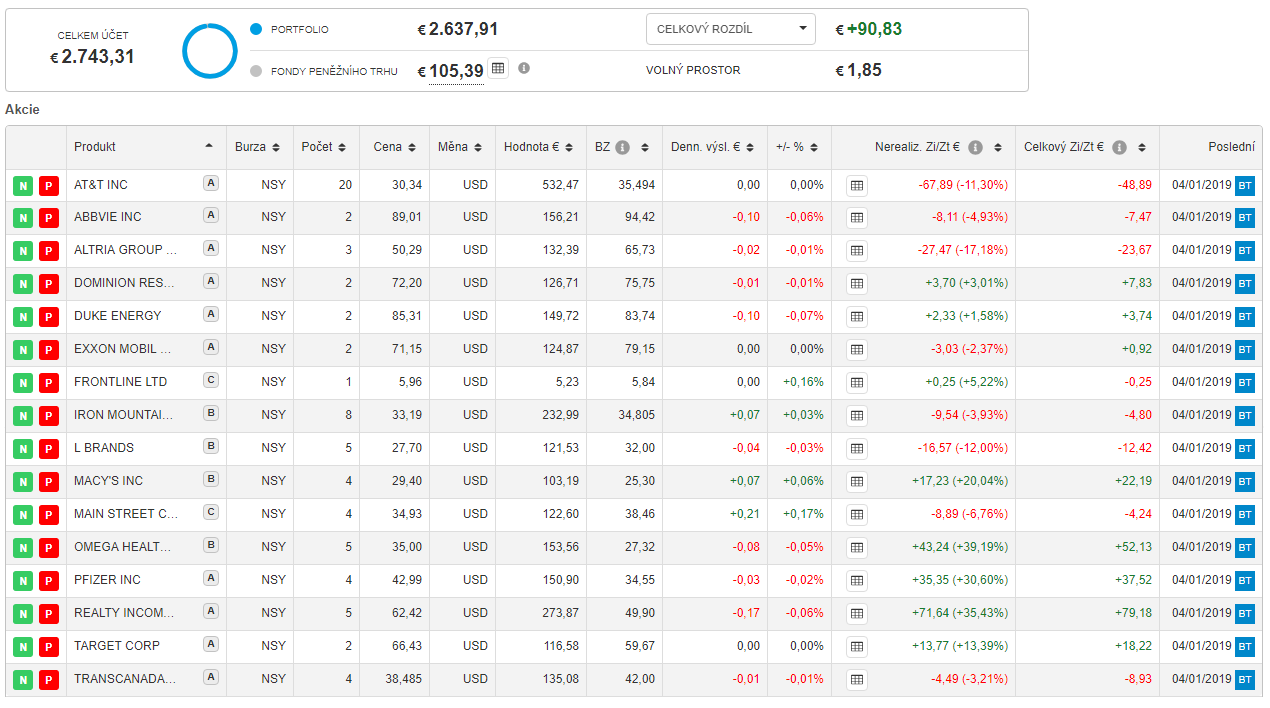Sort the table by Hodnota € column
The height and width of the screenshot is (708, 1270).
click(x=541, y=147)
